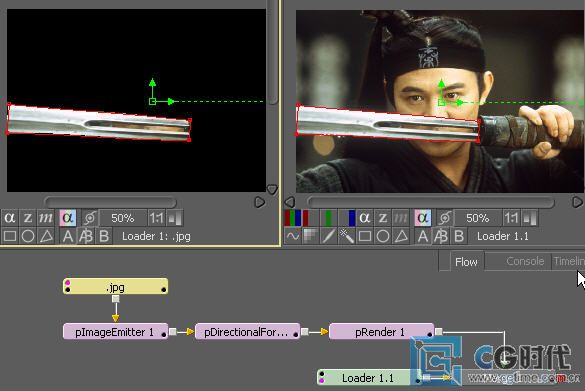
Task: Open the 50% zoom dropdown in right viewer
Action: point(478,218)
